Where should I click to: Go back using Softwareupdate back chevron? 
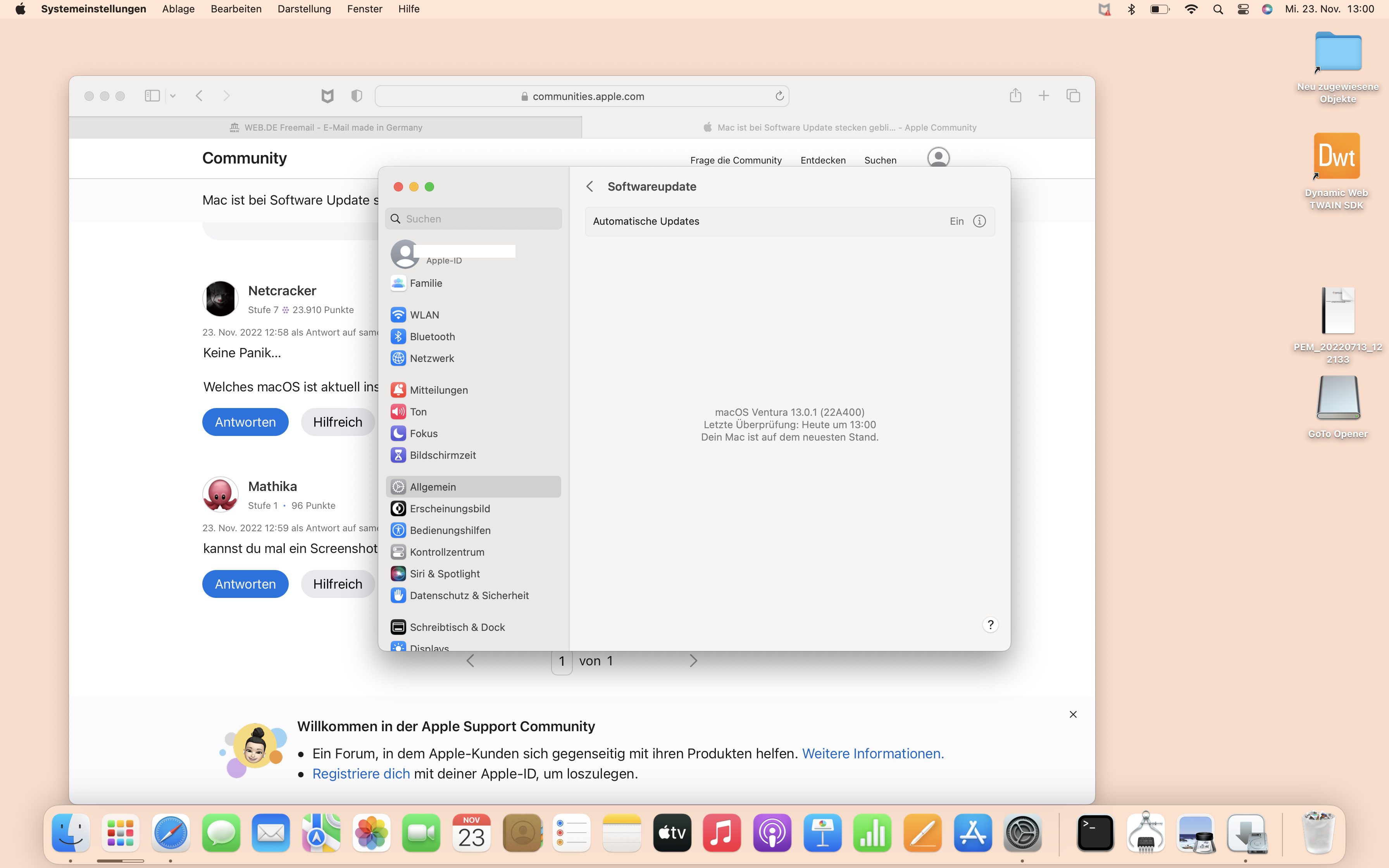[589, 186]
